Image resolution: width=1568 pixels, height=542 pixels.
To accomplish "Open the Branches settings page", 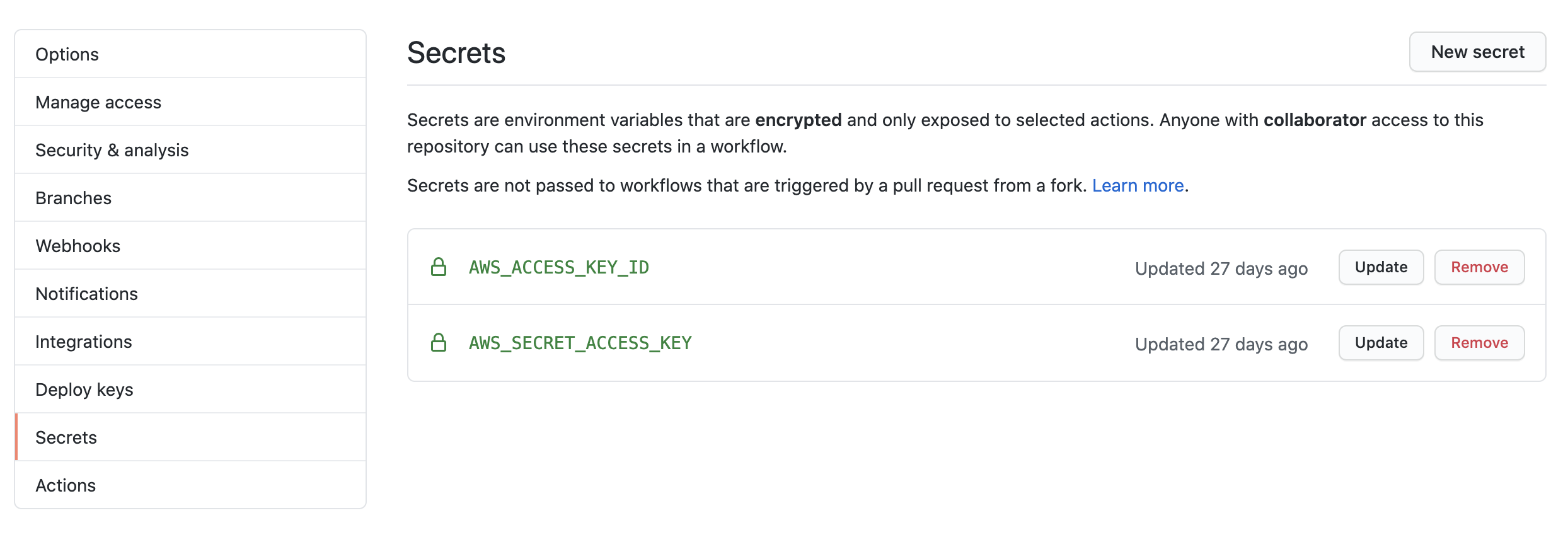I will pyautogui.click(x=73, y=198).
